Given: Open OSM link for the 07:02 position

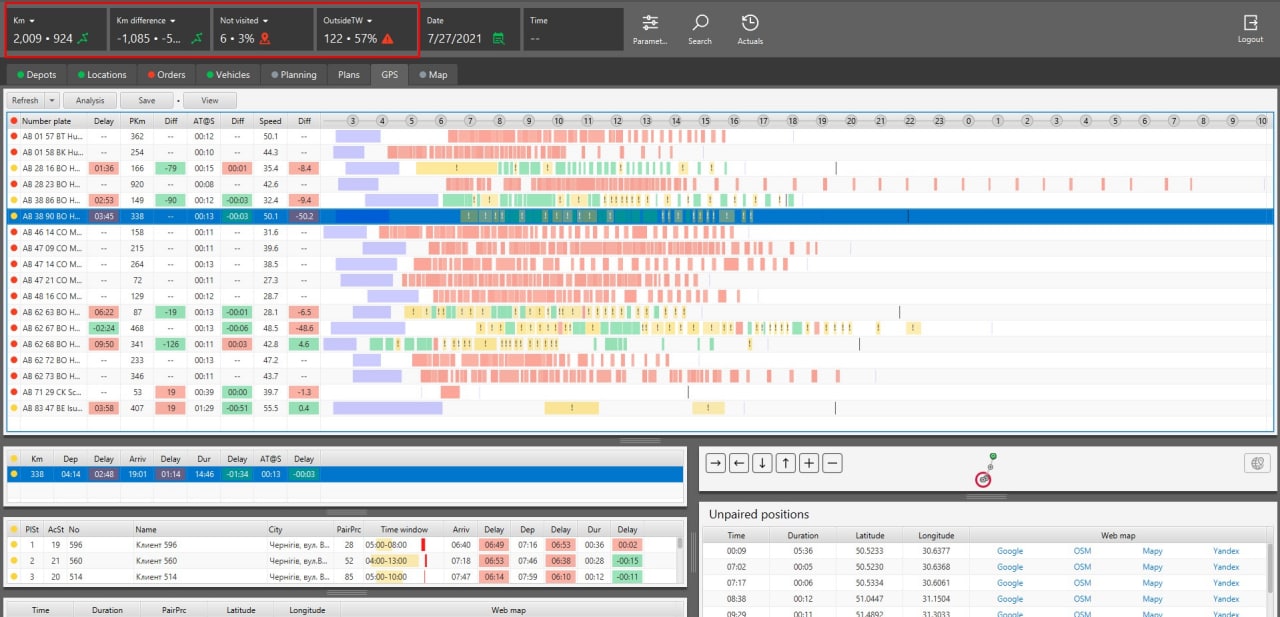Looking at the screenshot, I should click(1082, 567).
